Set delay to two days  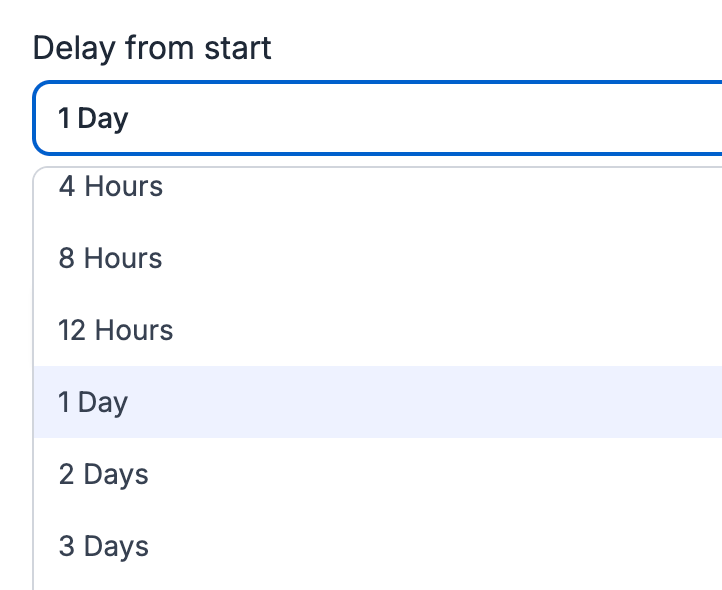378,474
